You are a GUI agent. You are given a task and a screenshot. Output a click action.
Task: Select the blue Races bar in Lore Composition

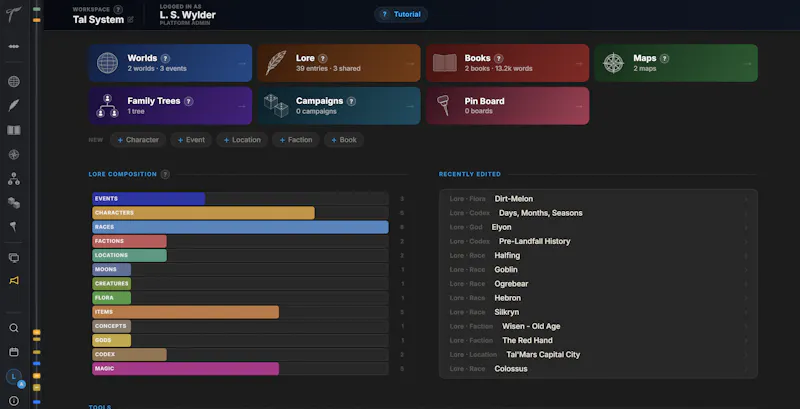pos(240,227)
